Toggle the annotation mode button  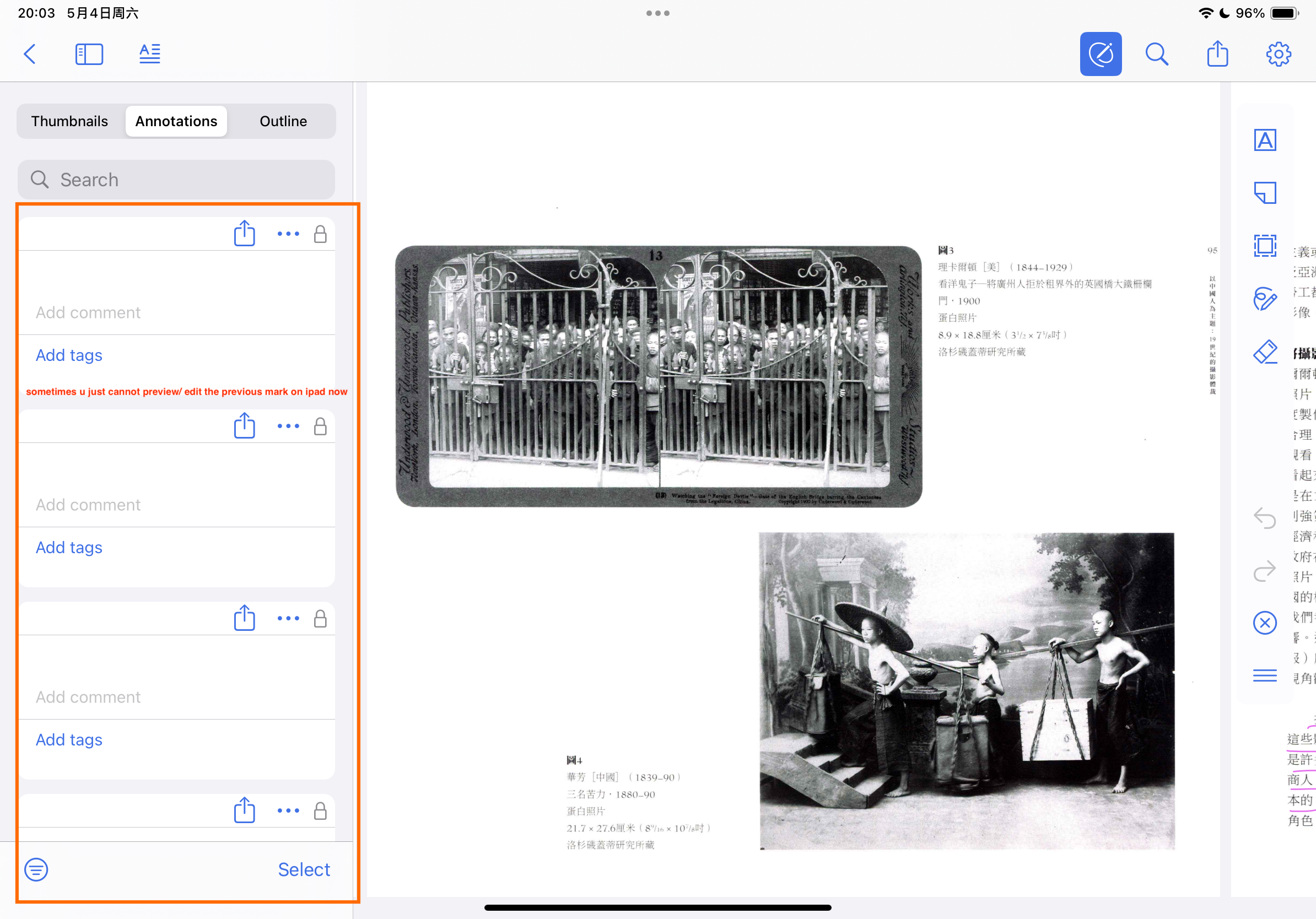[1100, 55]
